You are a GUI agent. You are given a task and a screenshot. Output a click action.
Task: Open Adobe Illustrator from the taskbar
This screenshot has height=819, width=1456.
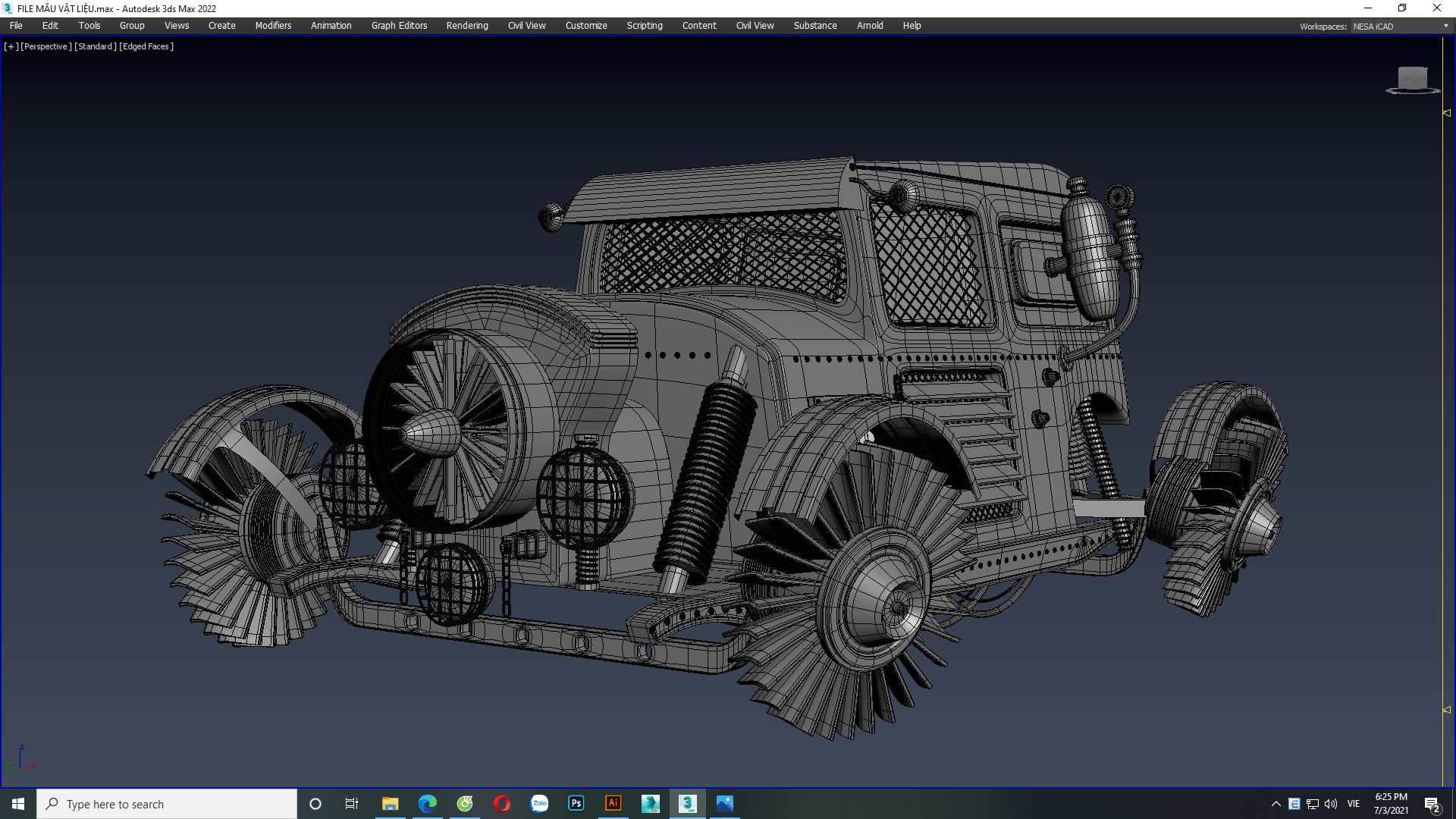coord(613,804)
